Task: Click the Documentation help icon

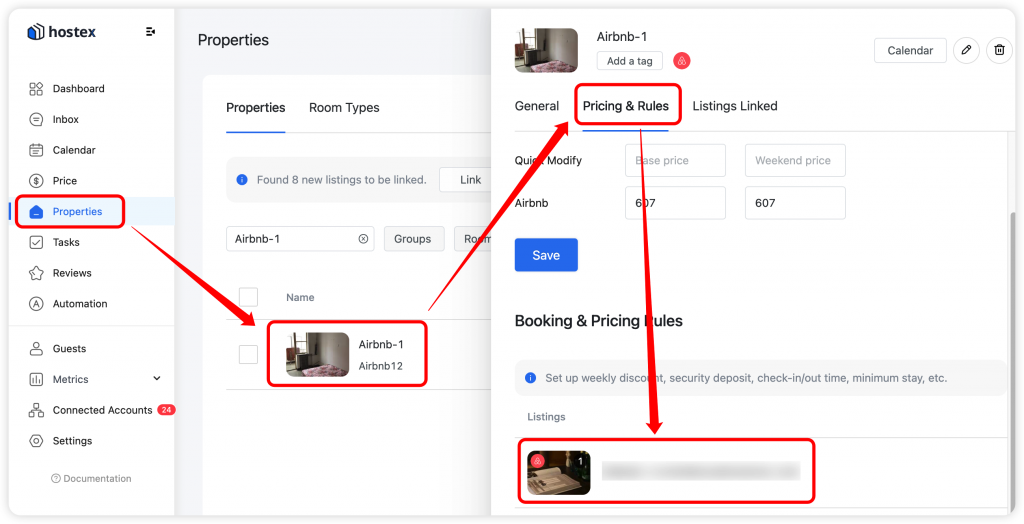Action: 56,479
